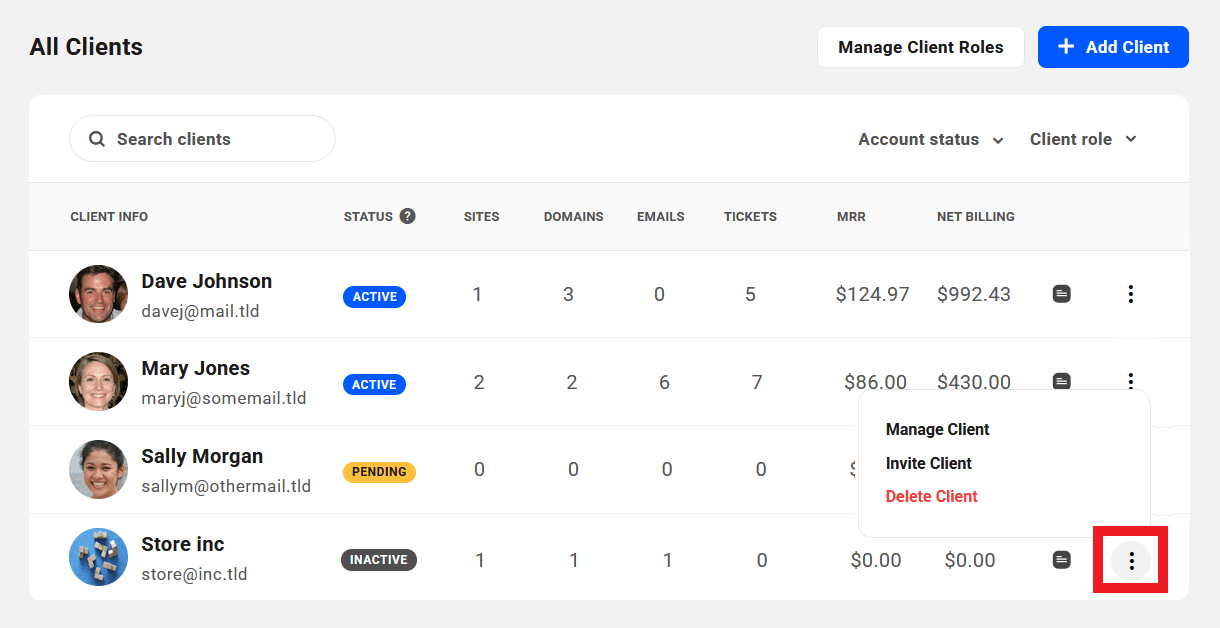The image size is (1220, 628).
Task: Click the SITES column header
Action: click(481, 216)
